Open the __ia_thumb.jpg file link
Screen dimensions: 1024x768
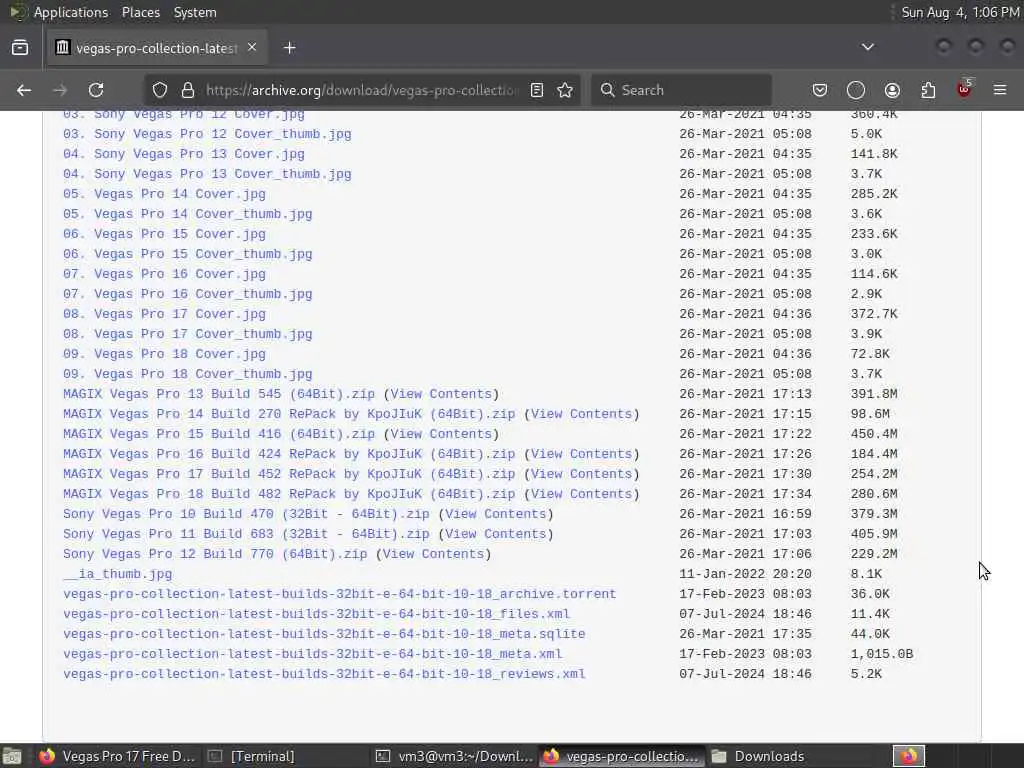point(118,574)
